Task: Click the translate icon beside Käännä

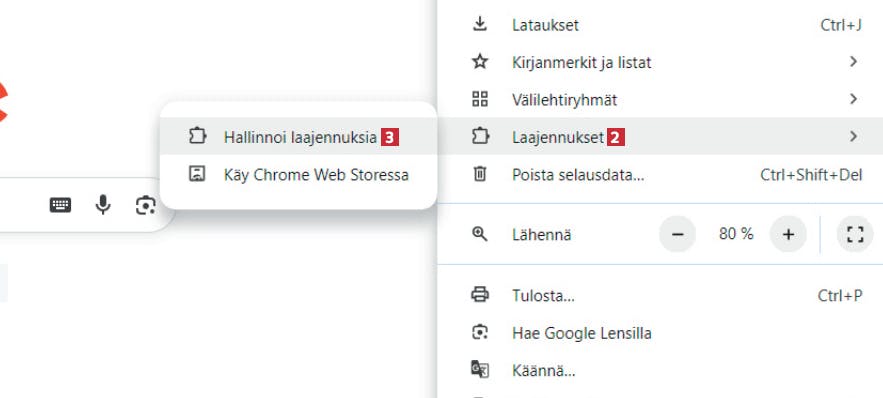Action: pos(480,370)
